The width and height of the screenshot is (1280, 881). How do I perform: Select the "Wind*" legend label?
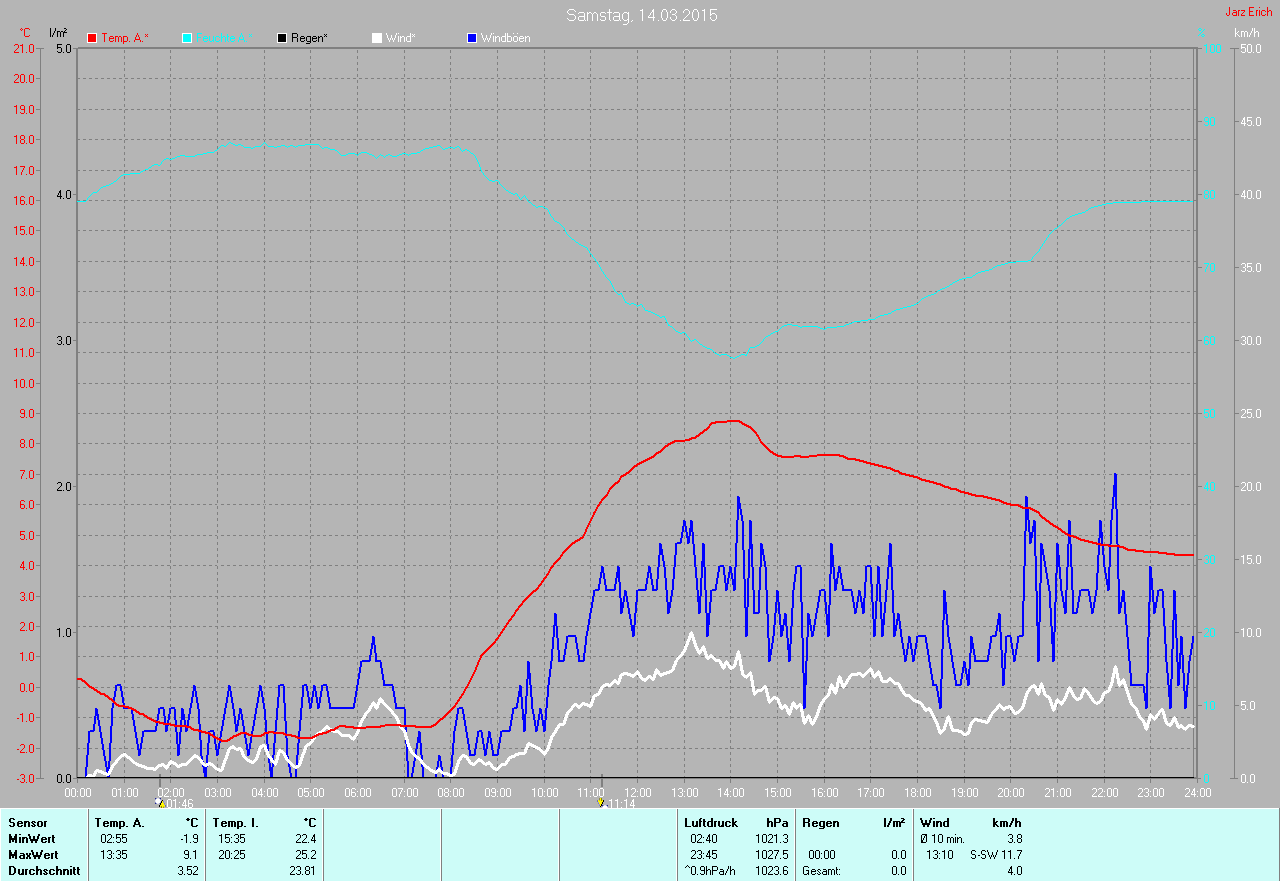(400, 38)
